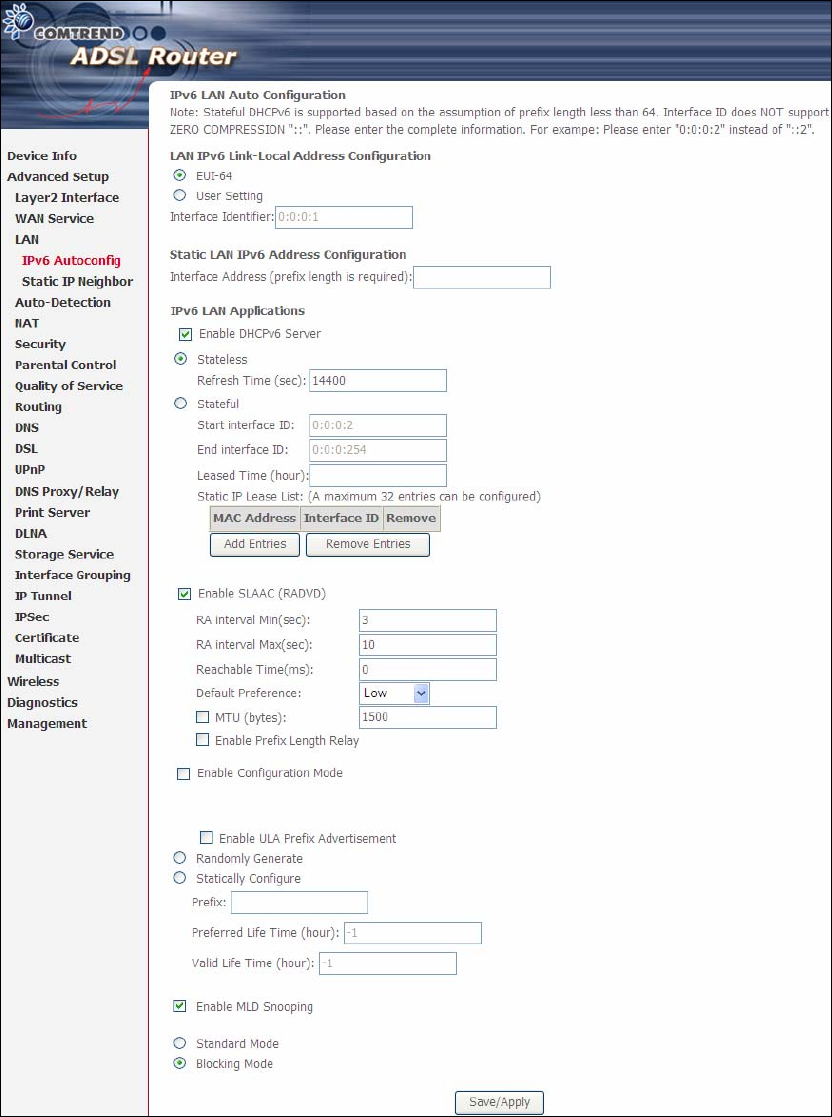Select Statically Configure radio option
Image resolution: width=832 pixels, height=1117 pixels.
pos(180,878)
